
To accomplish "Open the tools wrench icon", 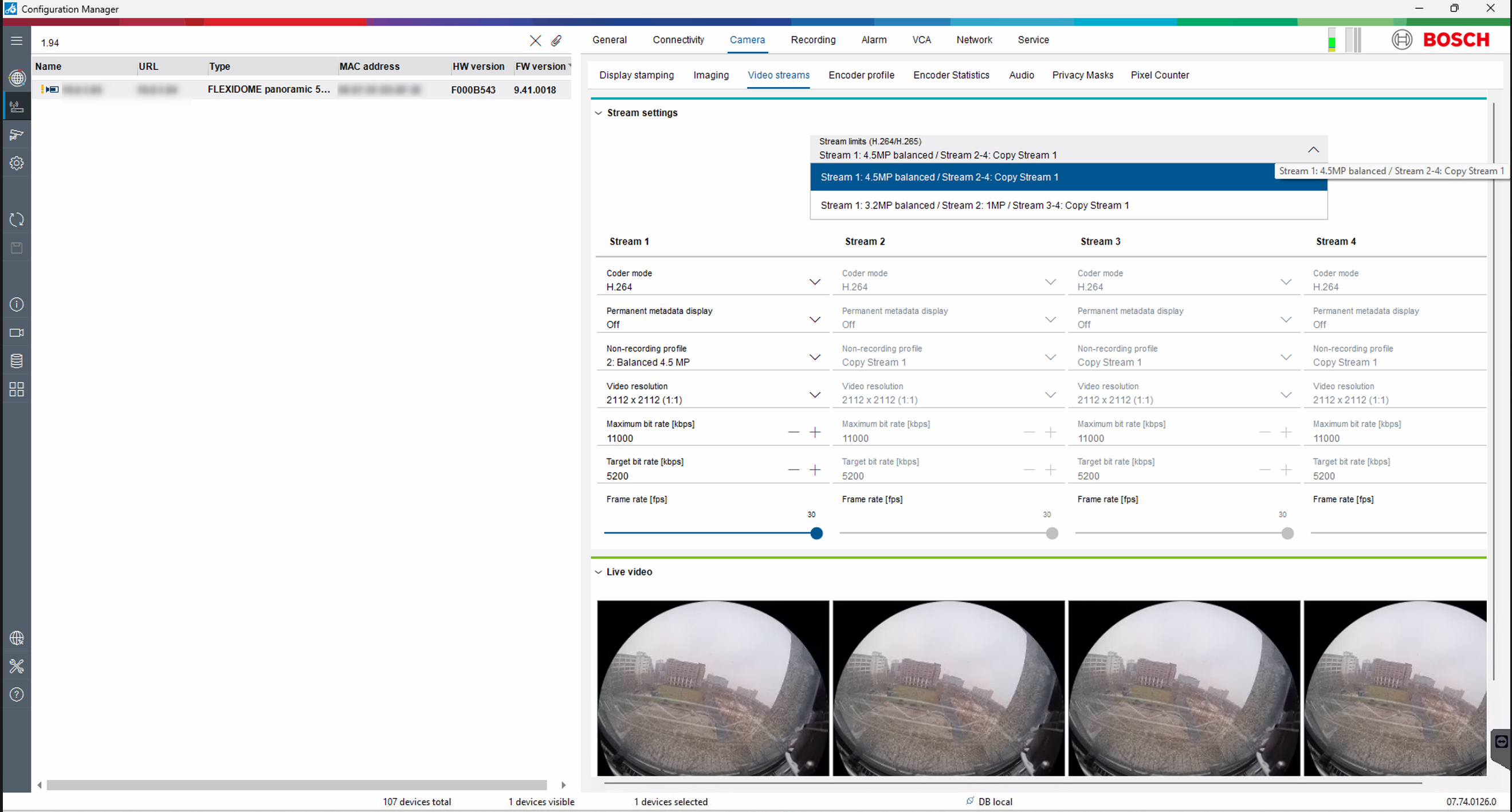I will (17, 666).
